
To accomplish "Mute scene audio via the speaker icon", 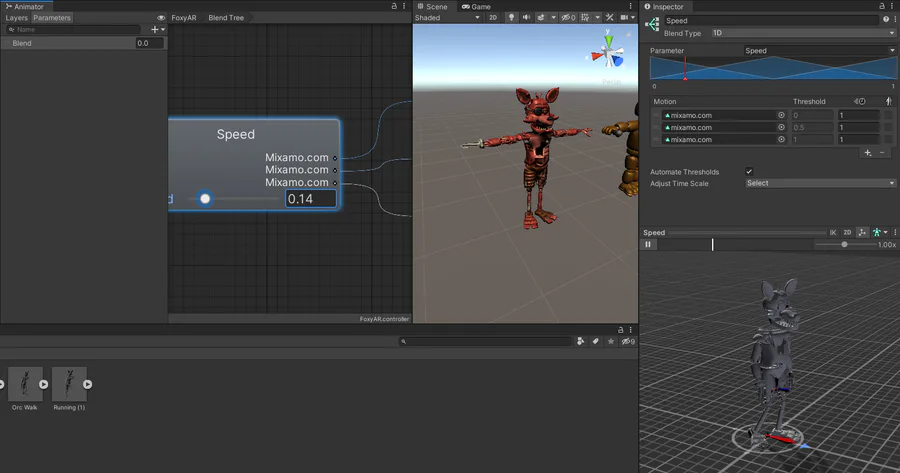I will click(x=526, y=17).
